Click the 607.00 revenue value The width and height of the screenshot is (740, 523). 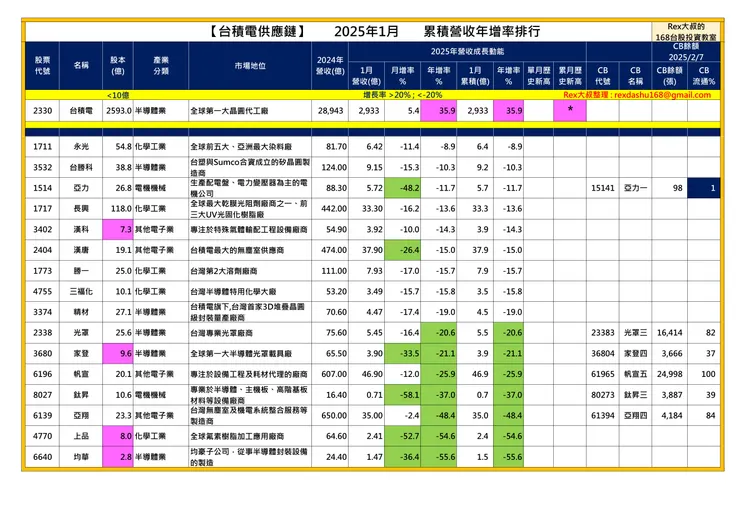[x=334, y=374]
